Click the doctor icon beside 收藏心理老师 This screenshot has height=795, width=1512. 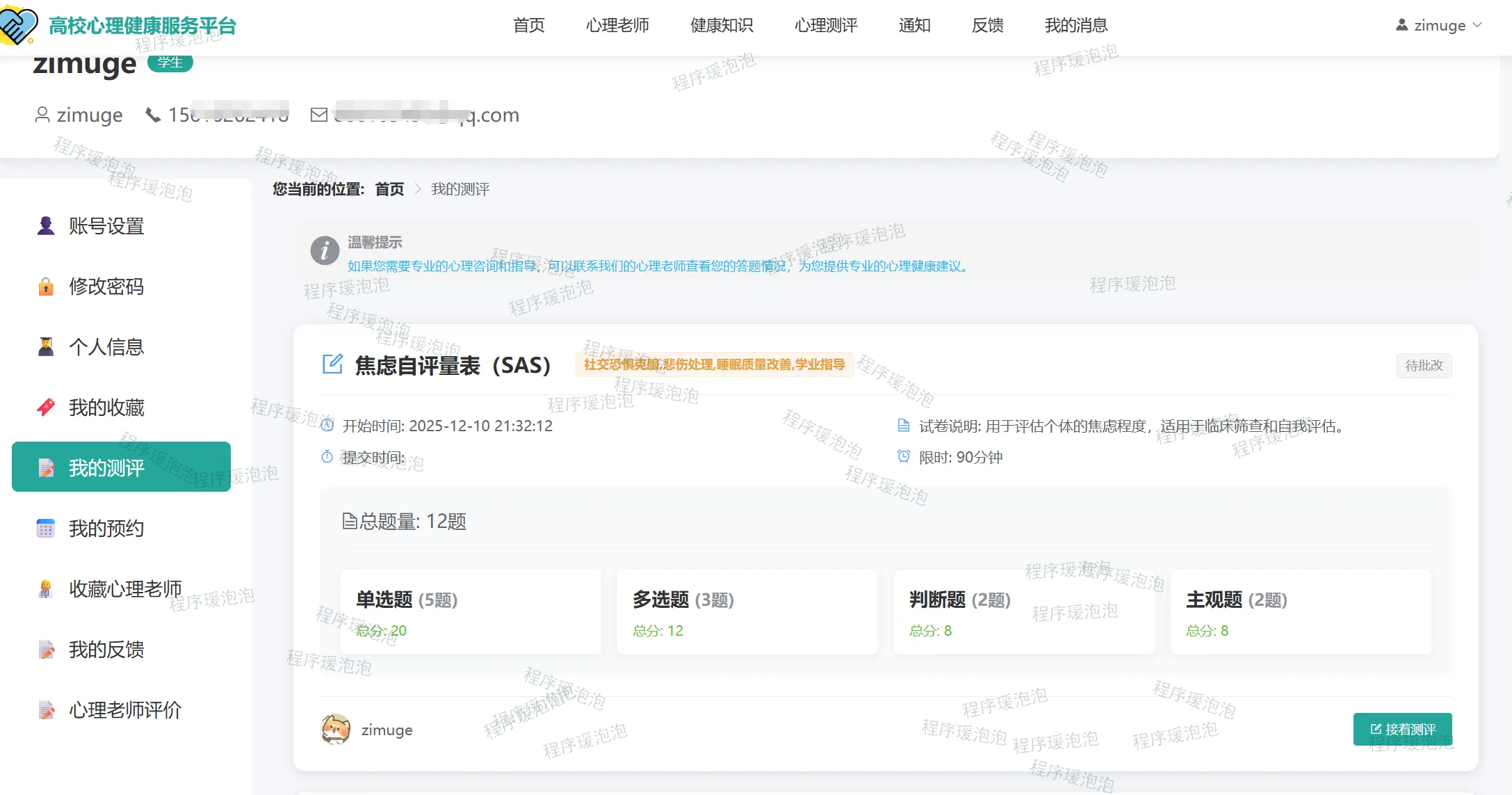[x=46, y=589]
